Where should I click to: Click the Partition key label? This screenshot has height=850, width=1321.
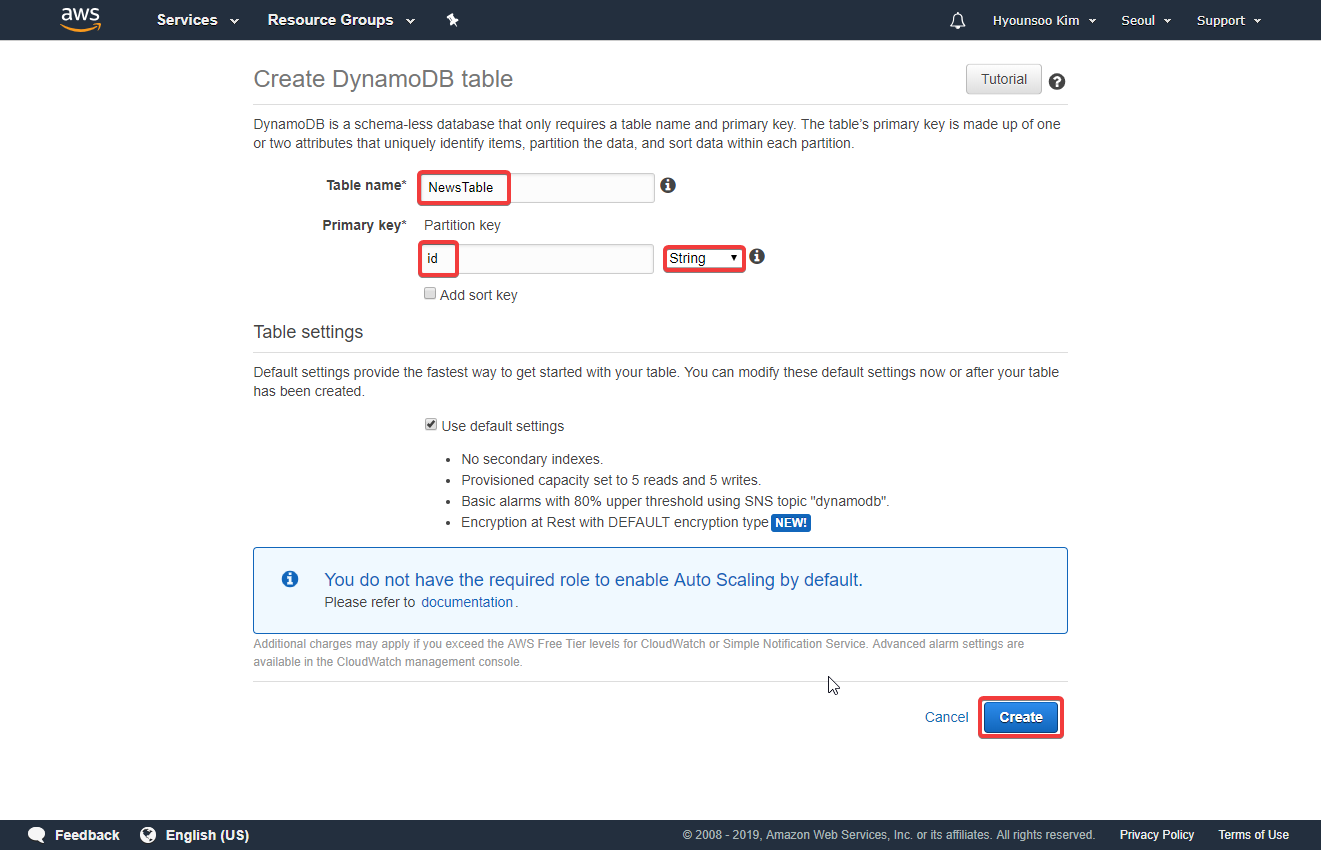tap(462, 225)
